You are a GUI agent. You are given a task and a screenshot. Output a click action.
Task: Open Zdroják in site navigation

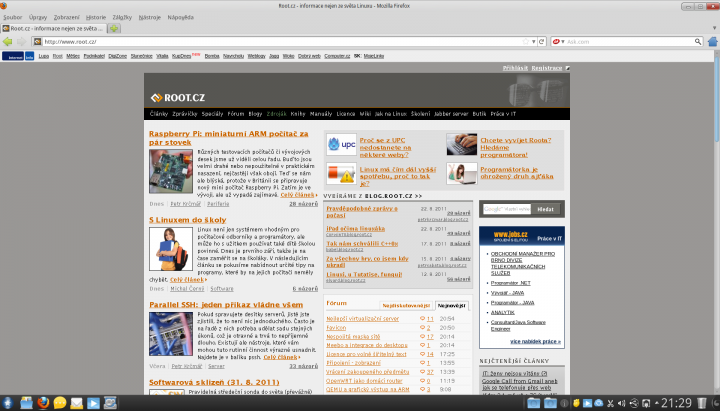276,114
